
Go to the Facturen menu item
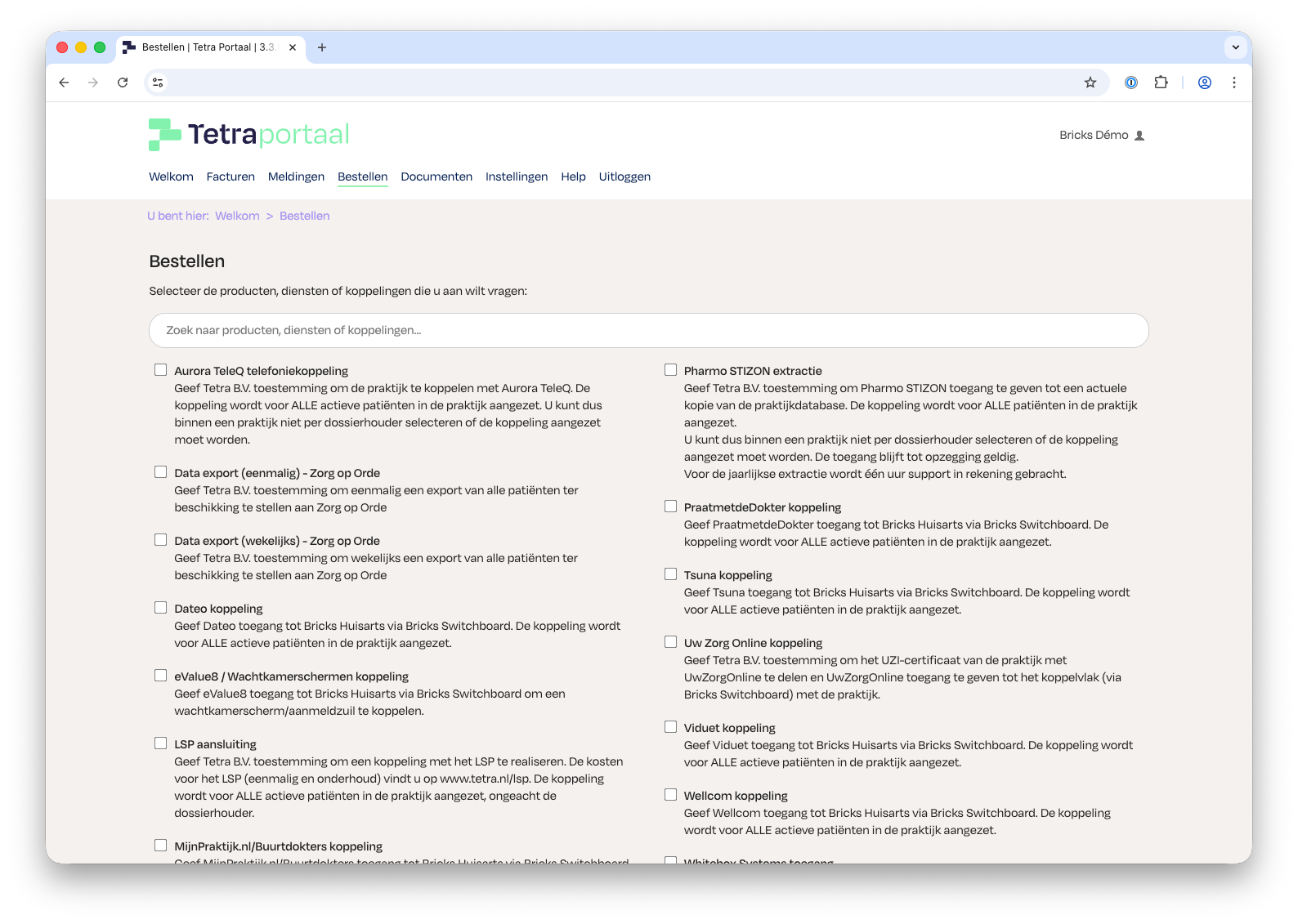pyautogui.click(x=231, y=176)
